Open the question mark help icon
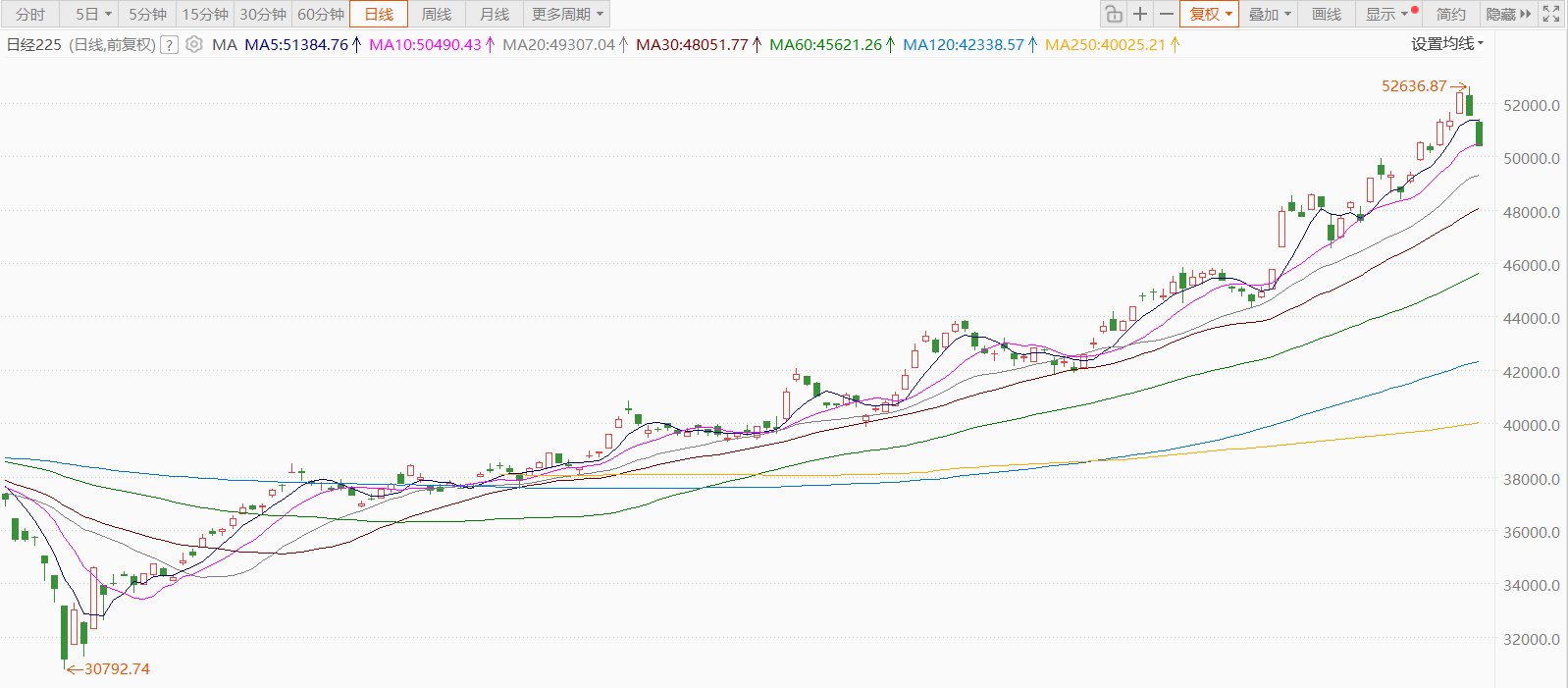The width and height of the screenshot is (1568, 688). 169,45
